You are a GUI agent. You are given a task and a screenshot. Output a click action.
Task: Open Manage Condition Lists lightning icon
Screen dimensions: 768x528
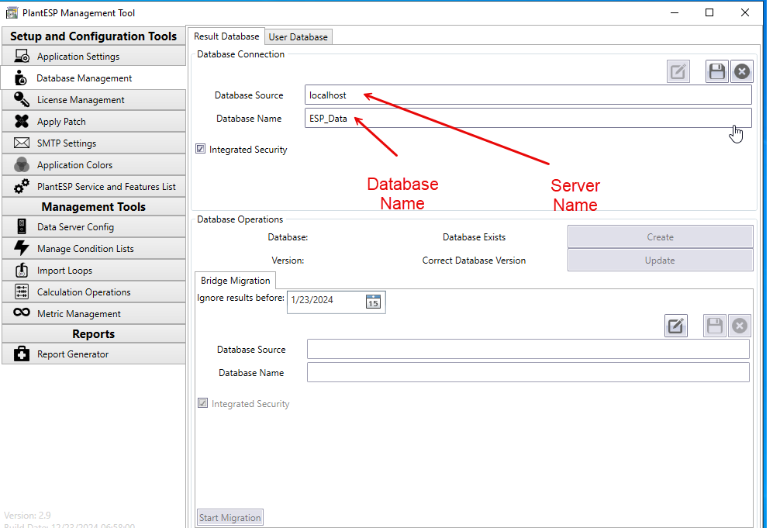pyautogui.click(x=22, y=248)
